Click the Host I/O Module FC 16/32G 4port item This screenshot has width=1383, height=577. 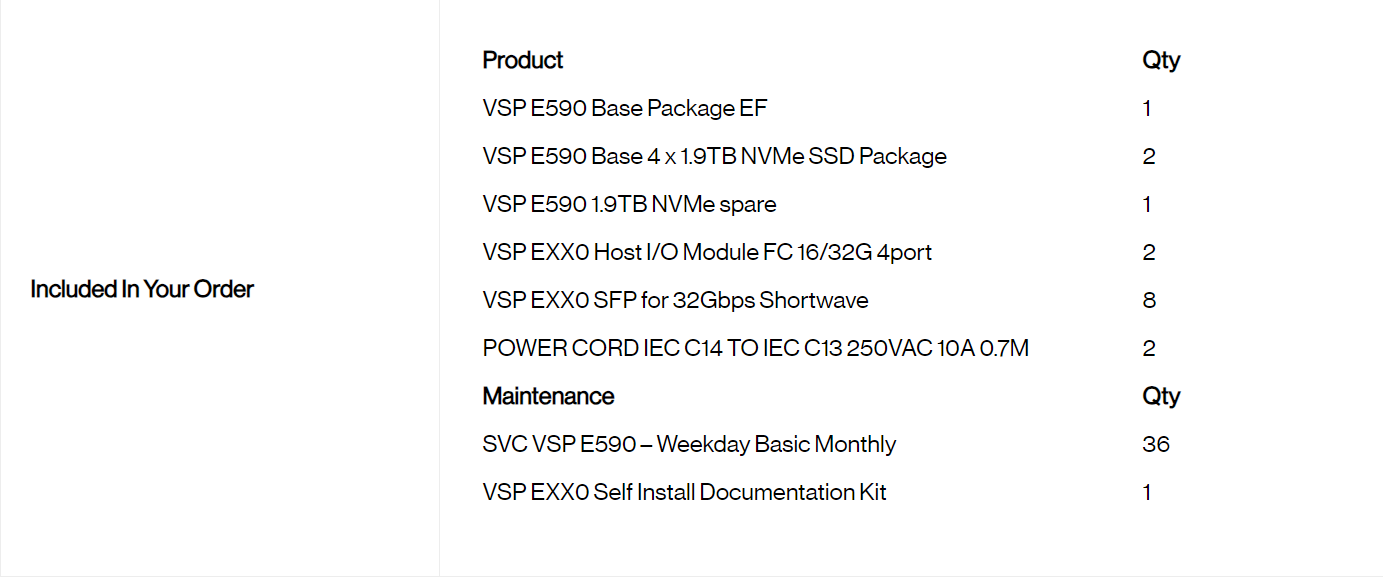(x=707, y=252)
